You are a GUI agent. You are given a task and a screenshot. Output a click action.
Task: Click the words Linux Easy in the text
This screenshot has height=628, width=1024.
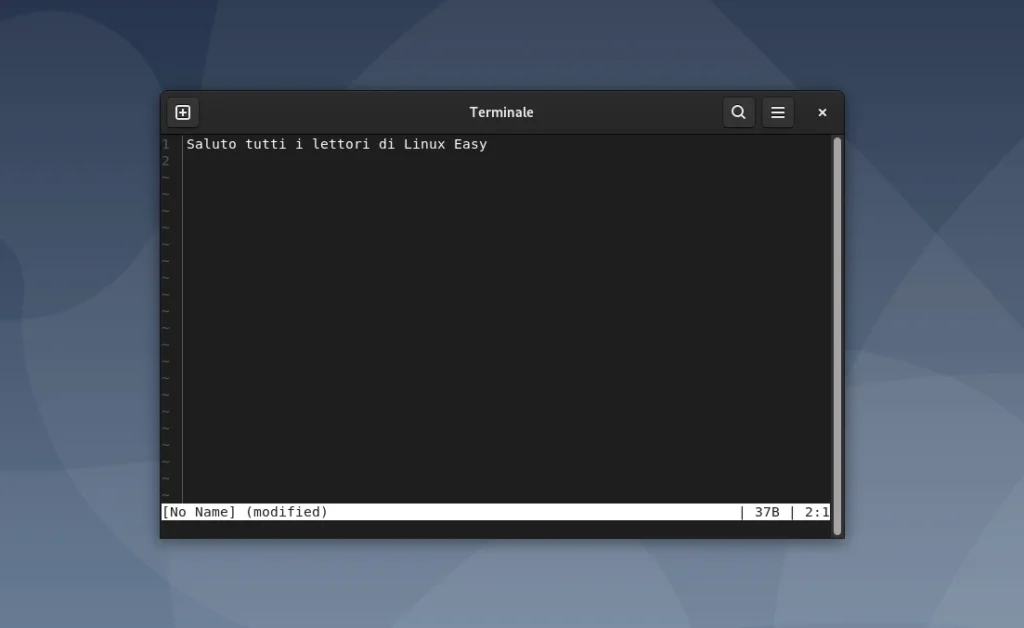(448, 144)
